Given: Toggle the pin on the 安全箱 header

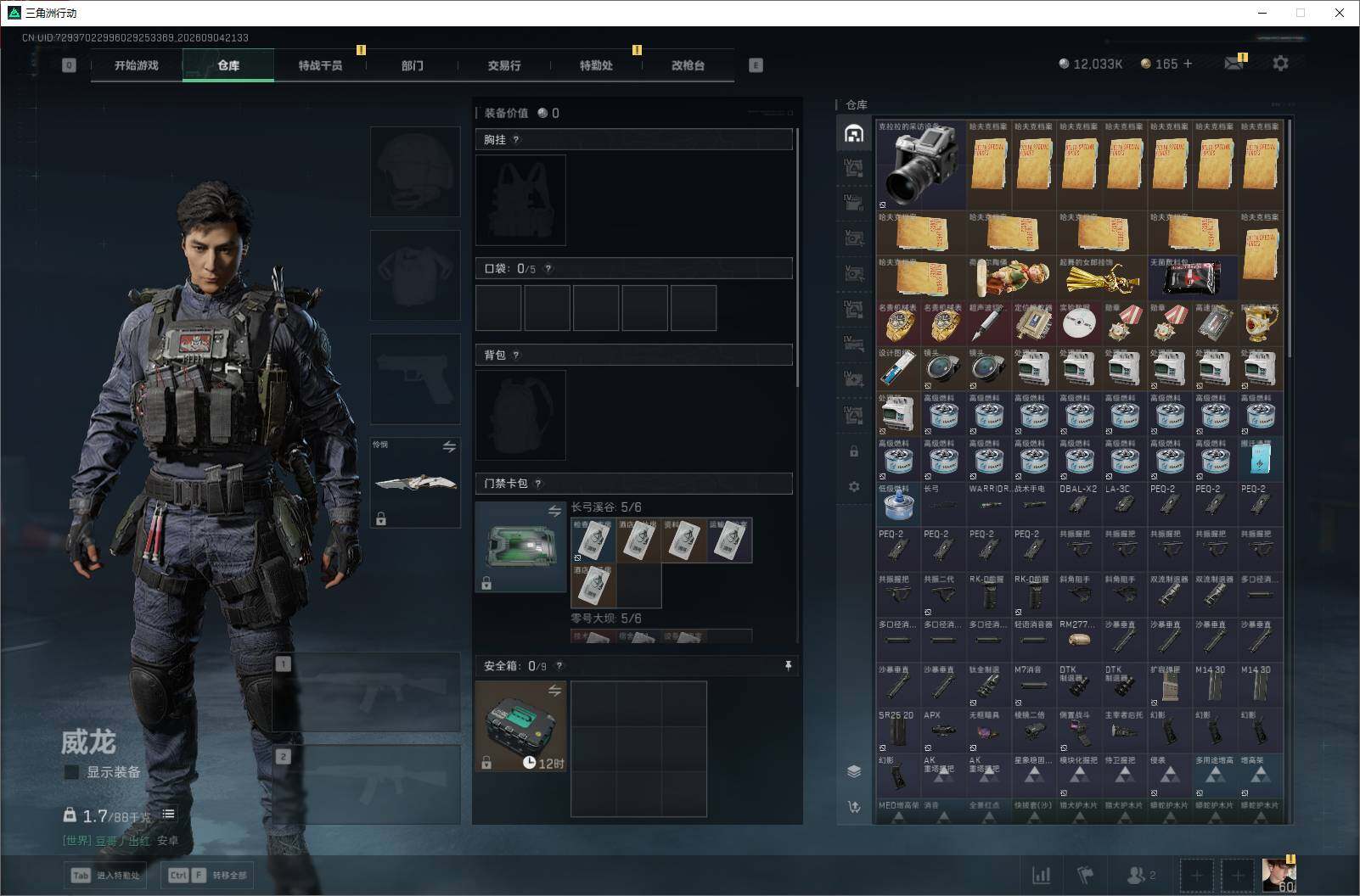Looking at the screenshot, I should click(788, 666).
